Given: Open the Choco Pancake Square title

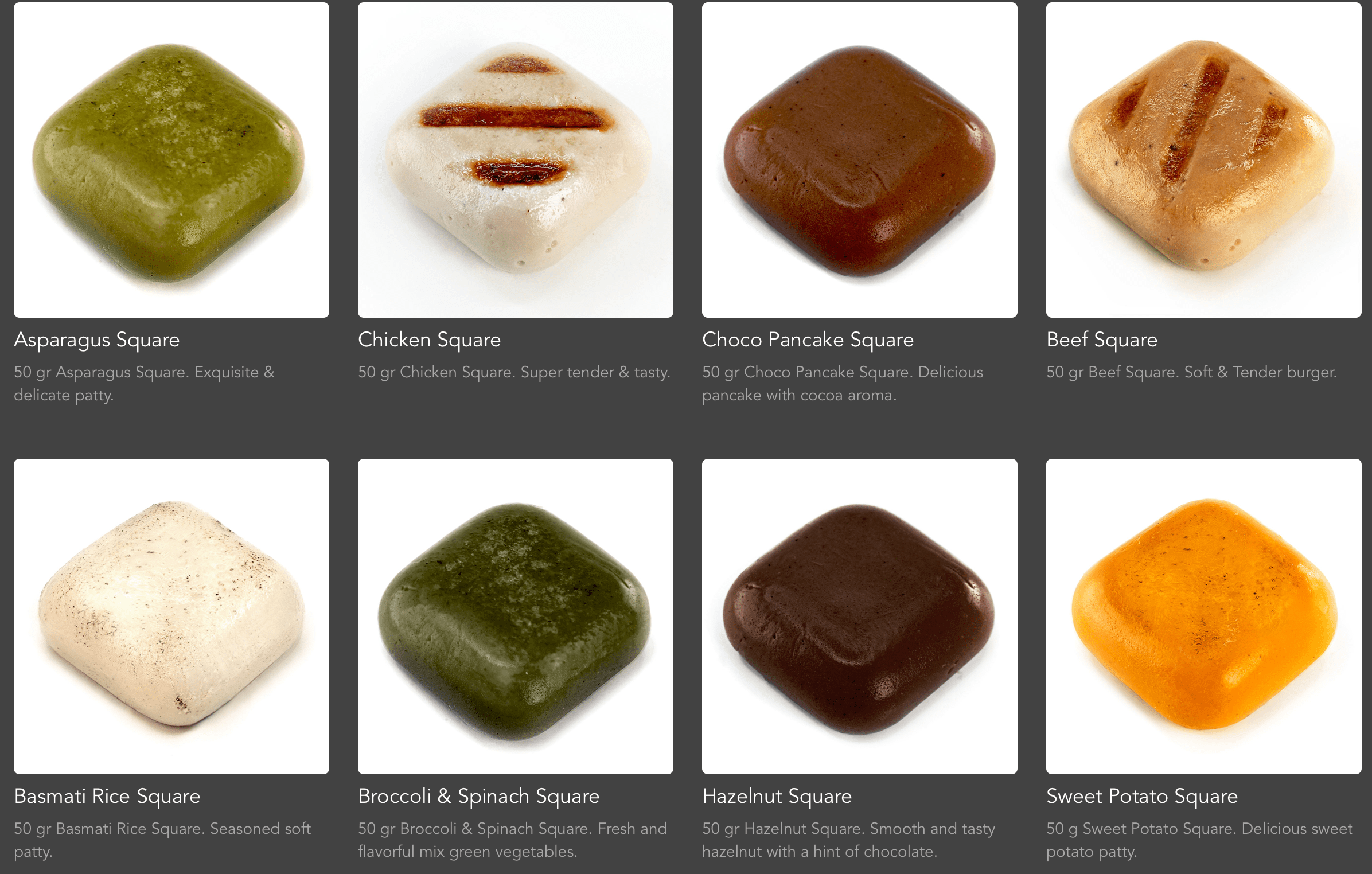Looking at the screenshot, I should coord(808,340).
